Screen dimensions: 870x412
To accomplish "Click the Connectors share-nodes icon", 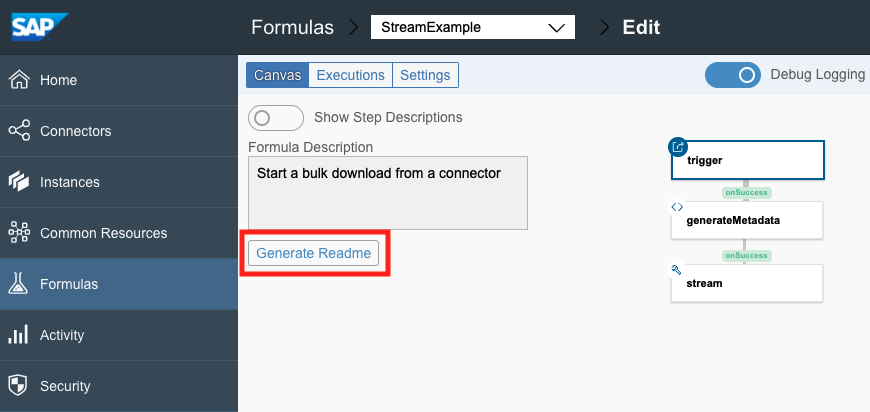I will (19, 131).
